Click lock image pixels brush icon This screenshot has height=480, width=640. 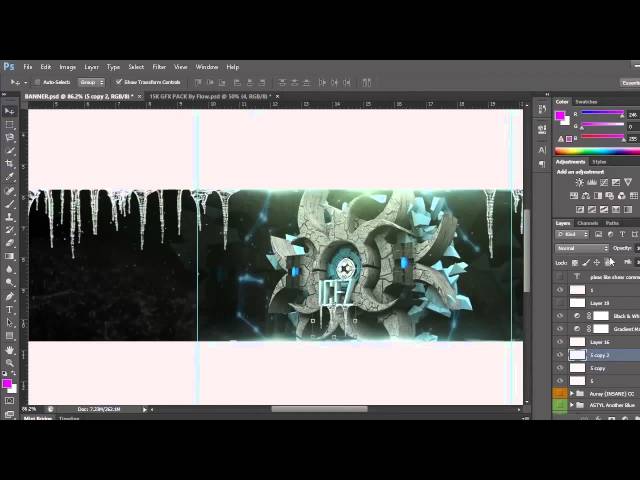pyautogui.click(x=586, y=262)
